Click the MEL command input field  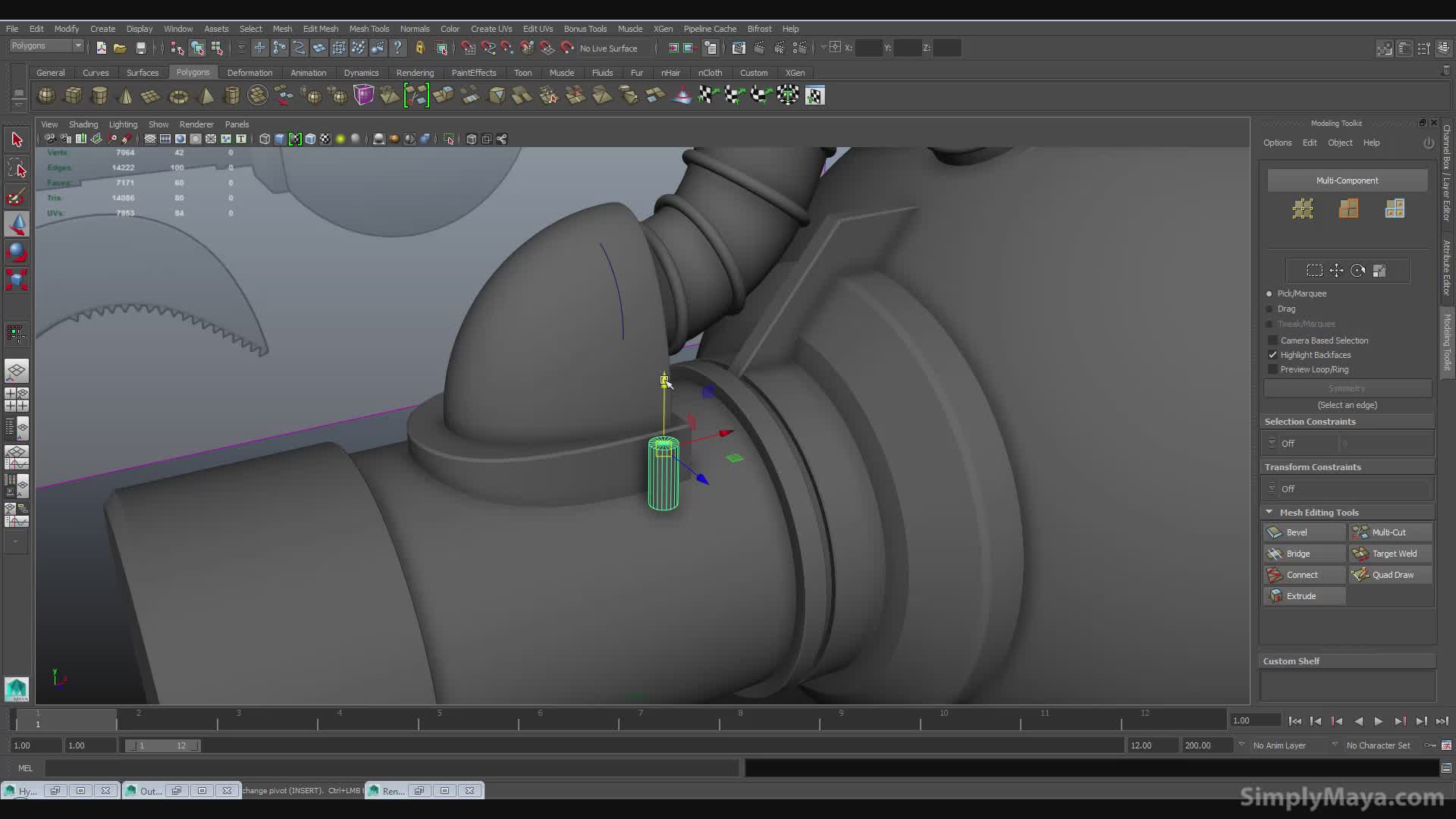click(x=391, y=768)
